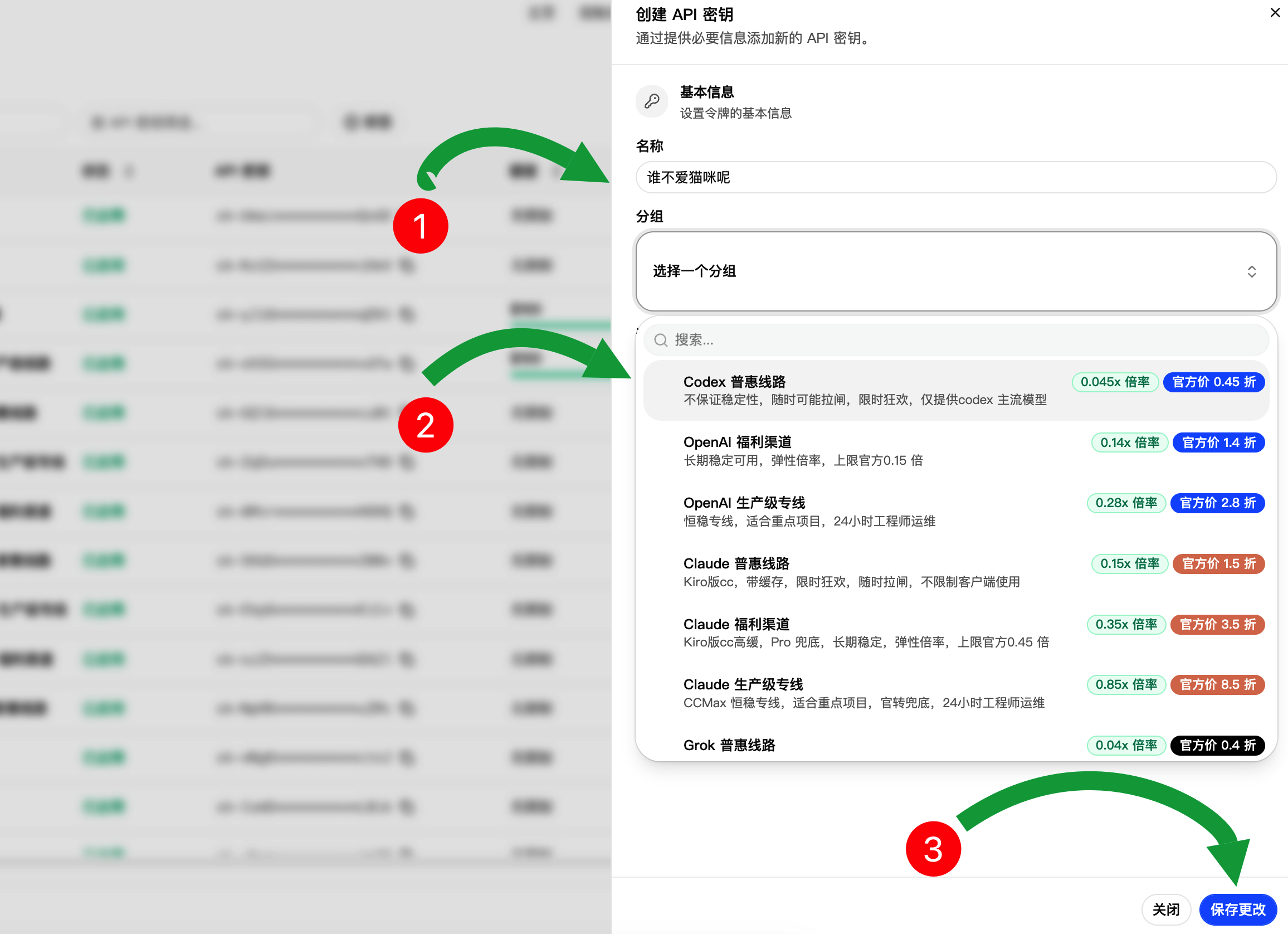Click the 官方价 1.5 折 badge
This screenshot has width=1288, height=934.
tap(1219, 563)
